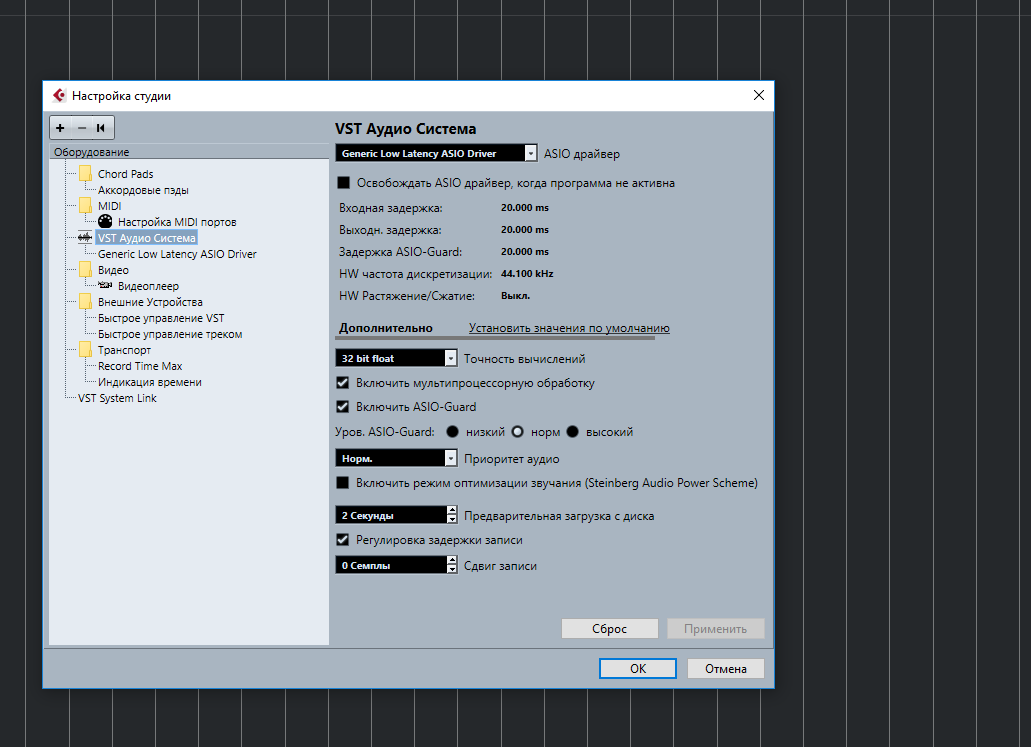The height and width of the screenshot is (747, 1031).
Task: Close the Настройка студии dialog
Action: click(759, 95)
